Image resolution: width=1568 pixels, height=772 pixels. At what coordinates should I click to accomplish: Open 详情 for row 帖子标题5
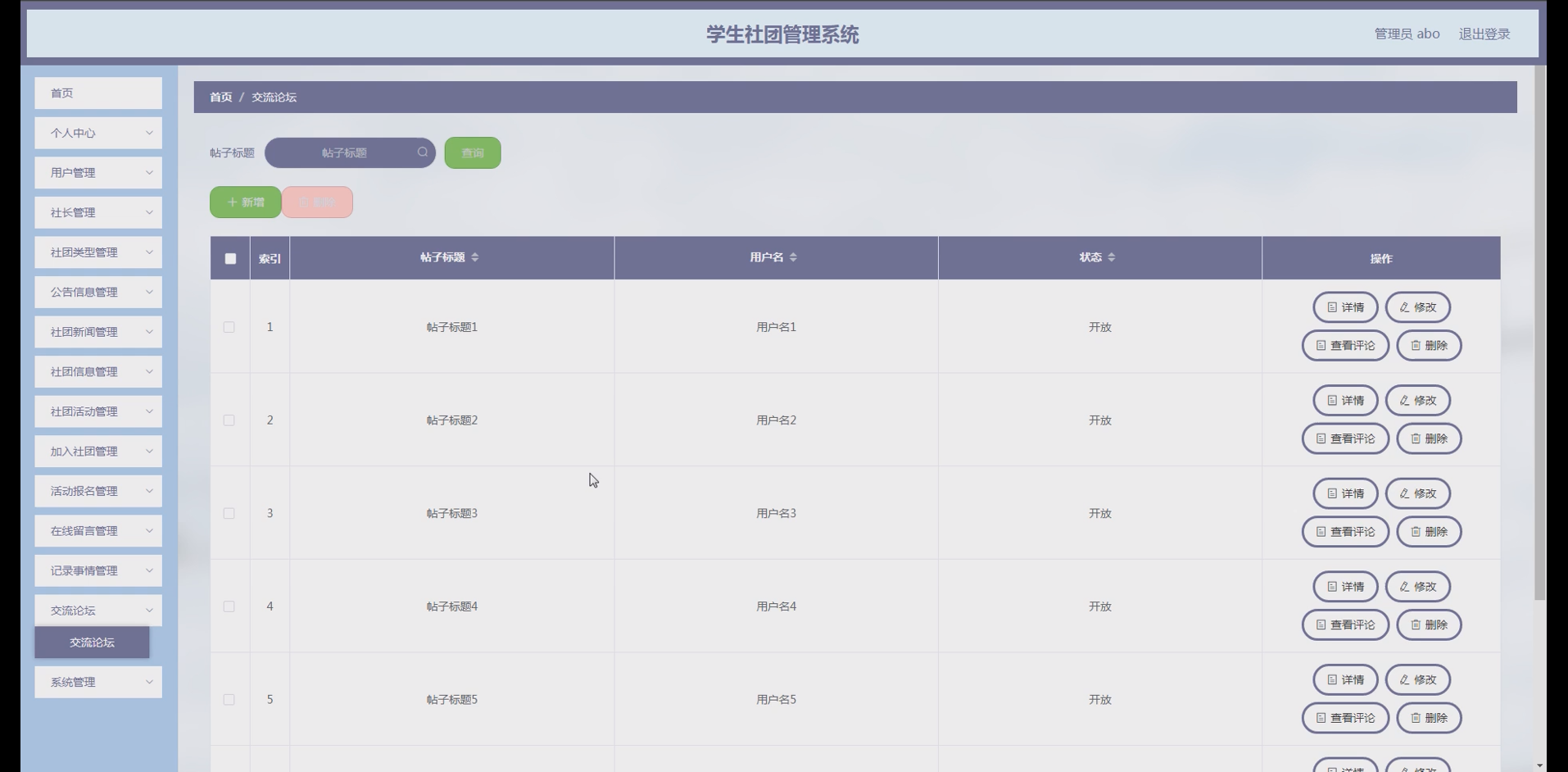point(1345,679)
